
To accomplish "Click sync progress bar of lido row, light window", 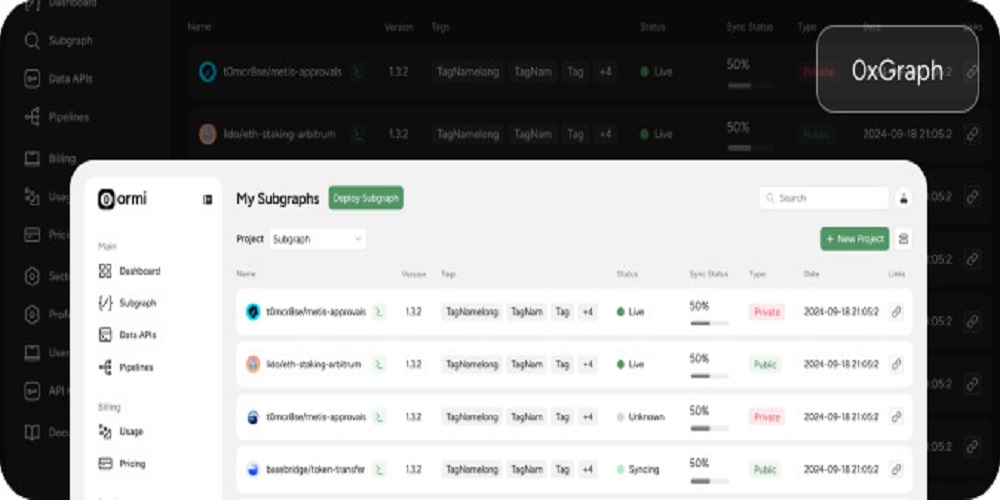I will pos(709,376).
